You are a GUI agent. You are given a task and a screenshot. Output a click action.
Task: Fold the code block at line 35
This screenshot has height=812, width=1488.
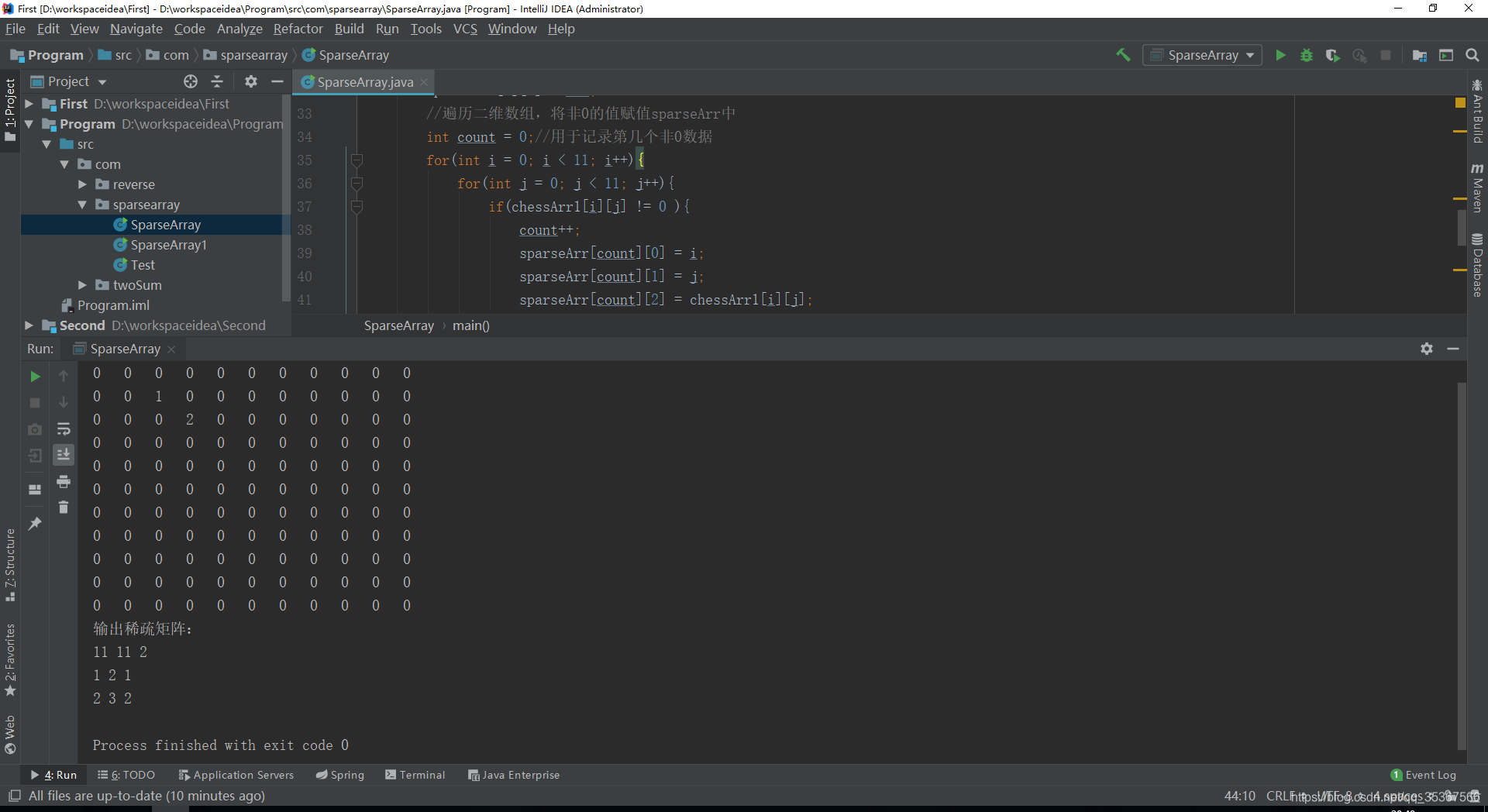click(x=356, y=160)
